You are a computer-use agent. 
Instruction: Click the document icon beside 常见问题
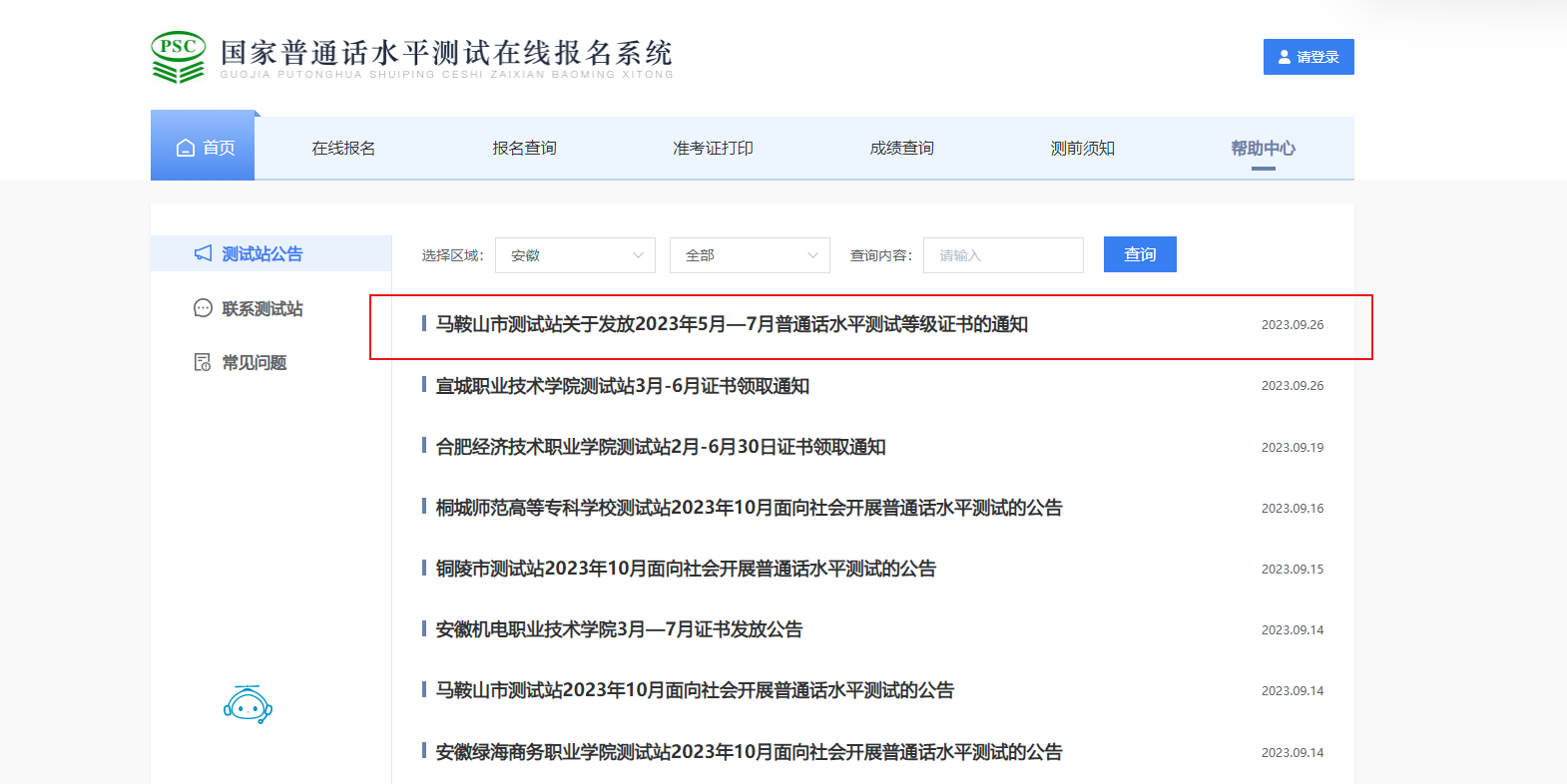pyautogui.click(x=203, y=362)
